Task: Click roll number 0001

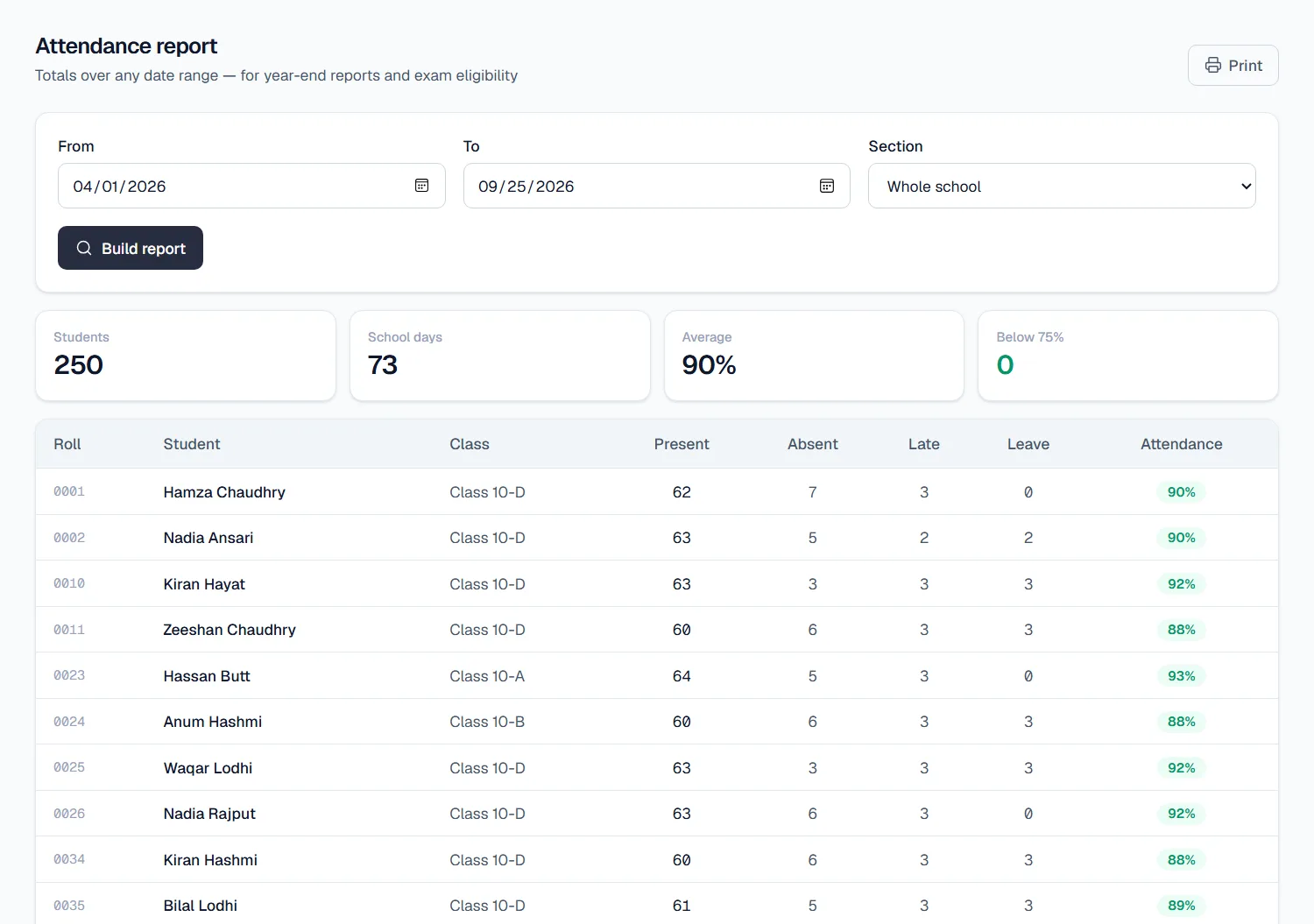Action: pos(69,491)
